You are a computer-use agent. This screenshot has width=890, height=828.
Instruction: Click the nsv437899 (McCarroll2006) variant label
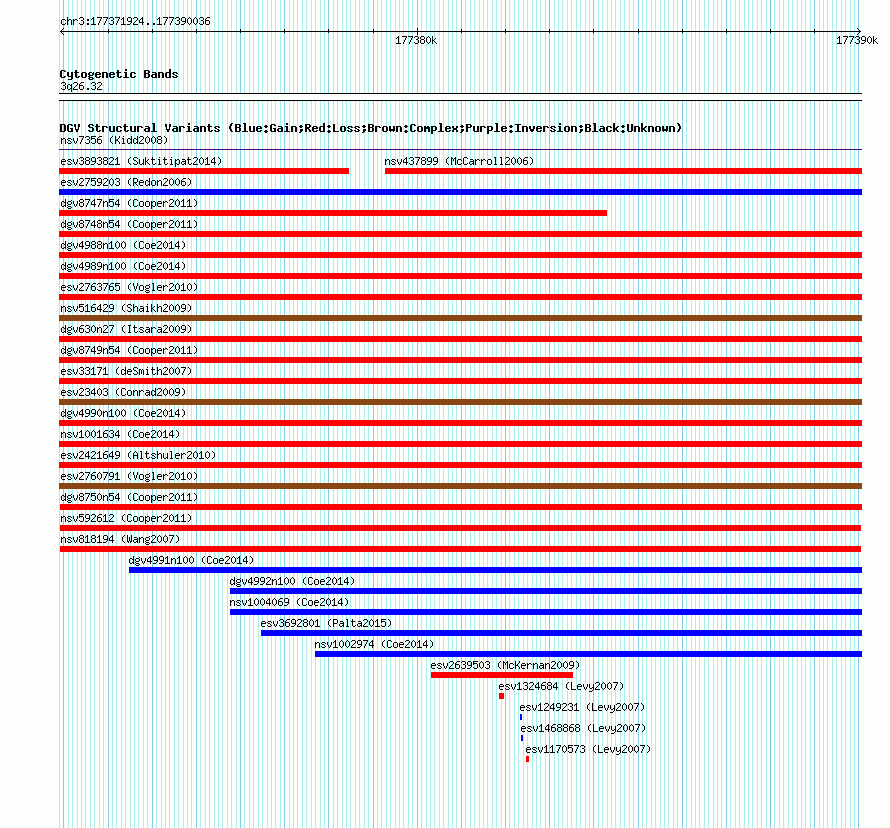click(459, 161)
